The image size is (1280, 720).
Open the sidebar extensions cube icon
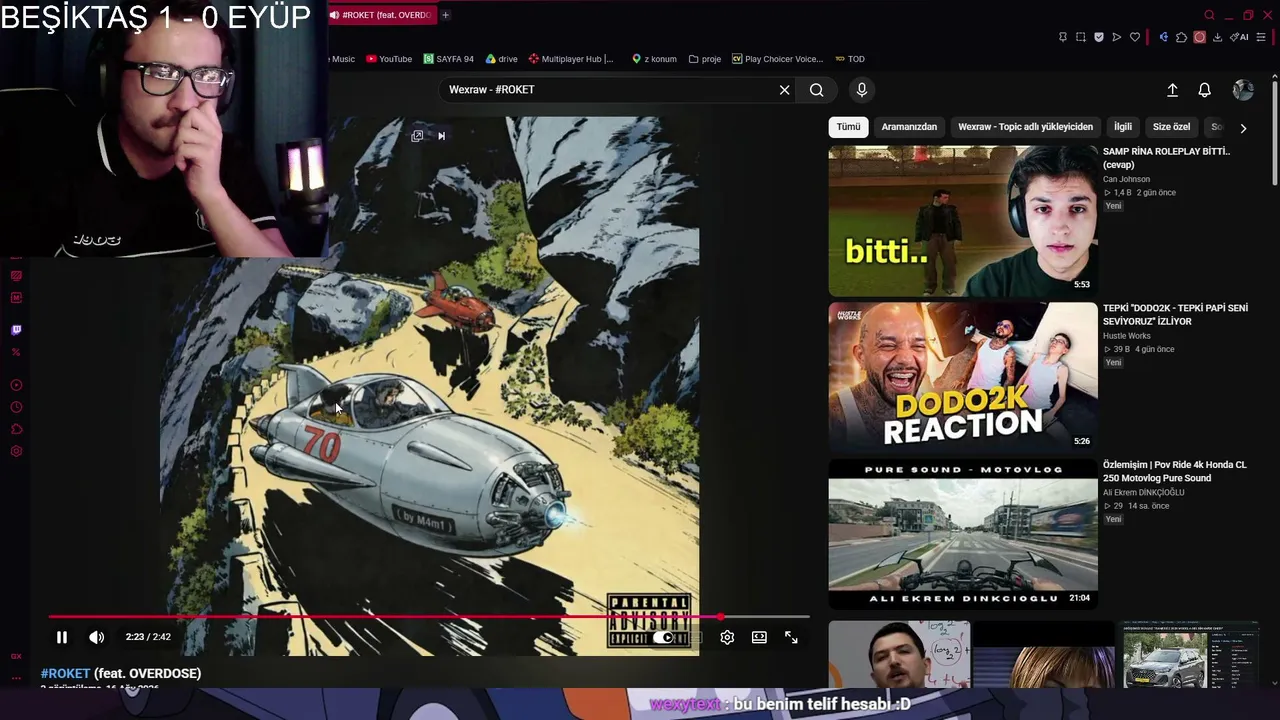tap(16, 429)
